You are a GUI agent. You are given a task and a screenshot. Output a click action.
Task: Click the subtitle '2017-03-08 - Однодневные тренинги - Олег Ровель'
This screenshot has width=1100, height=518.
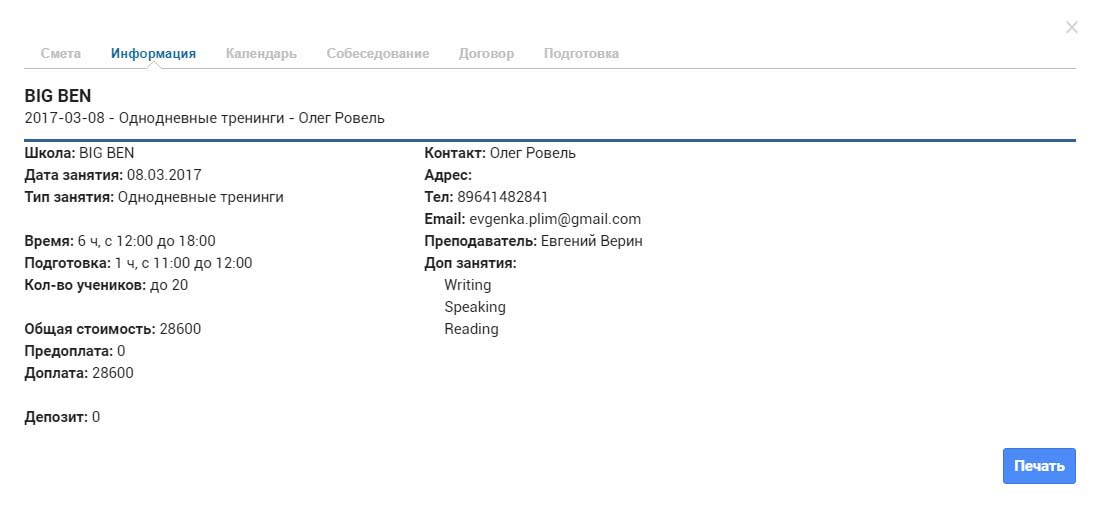click(x=204, y=118)
